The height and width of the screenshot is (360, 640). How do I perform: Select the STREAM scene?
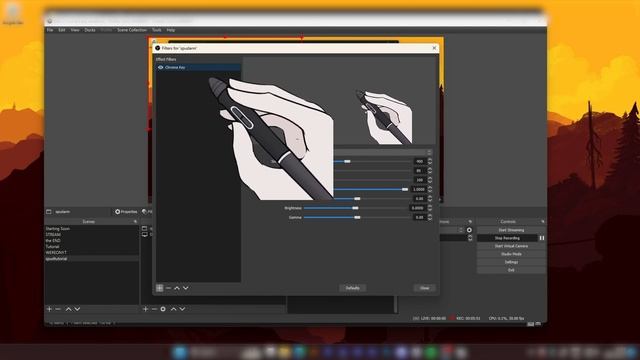(x=91, y=235)
